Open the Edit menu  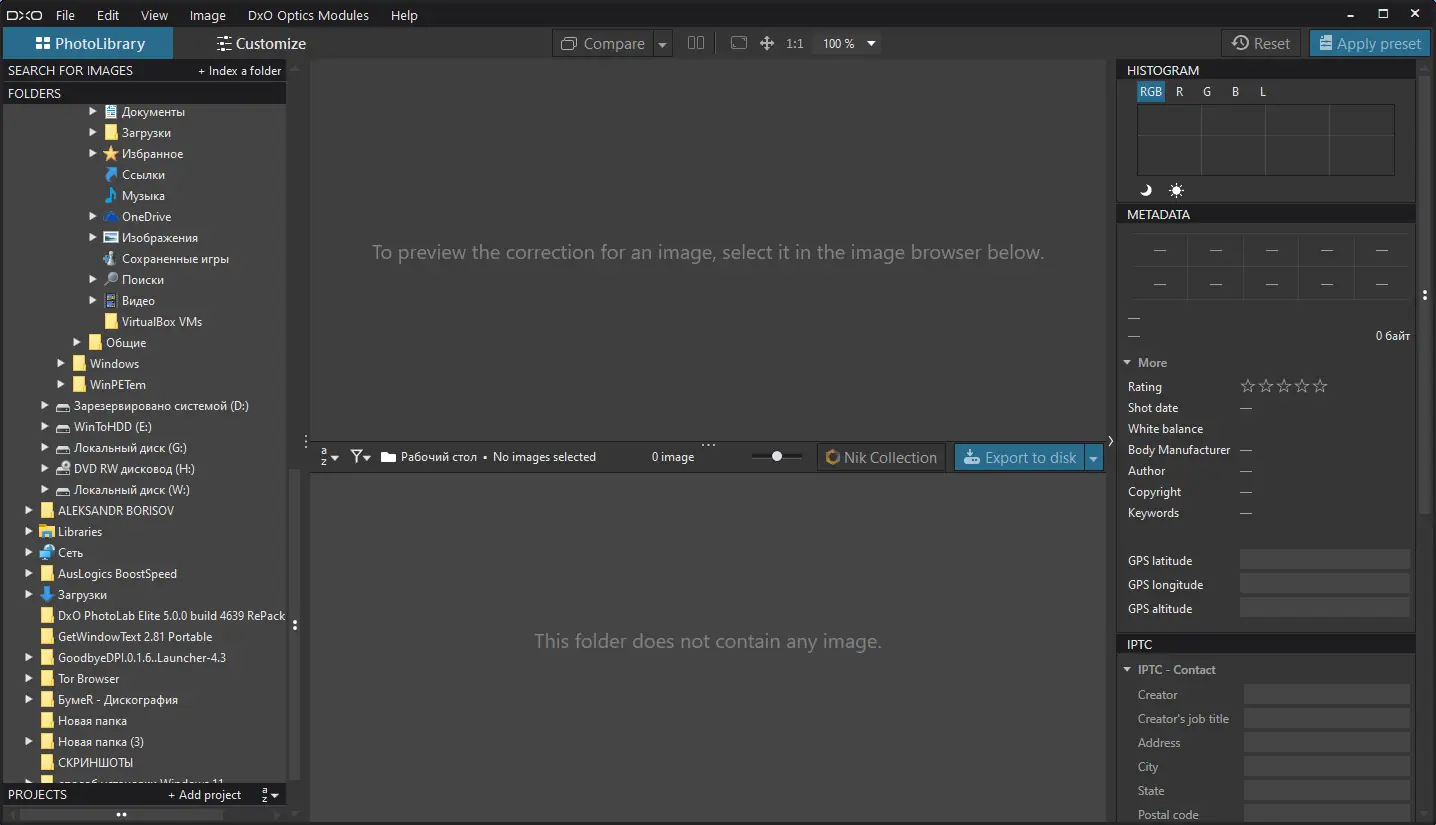click(x=108, y=15)
